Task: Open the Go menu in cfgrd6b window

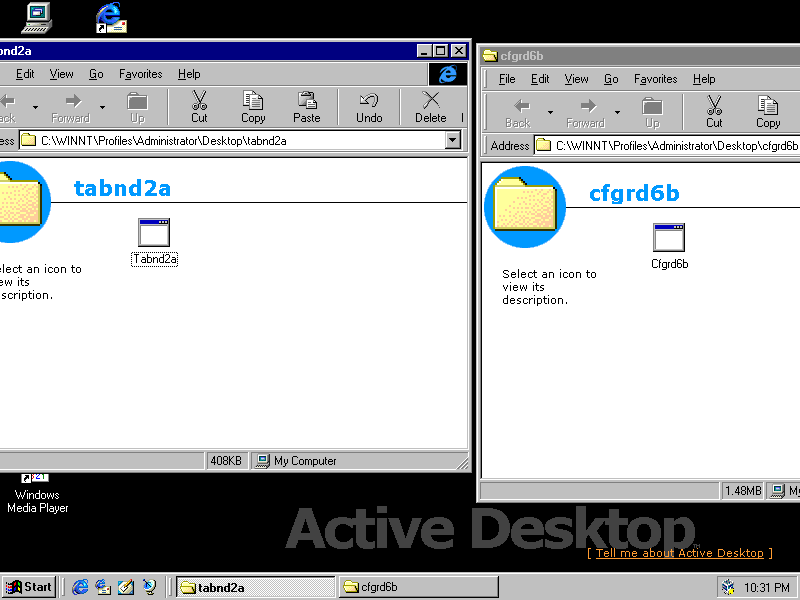Action: click(x=611, y=79)
